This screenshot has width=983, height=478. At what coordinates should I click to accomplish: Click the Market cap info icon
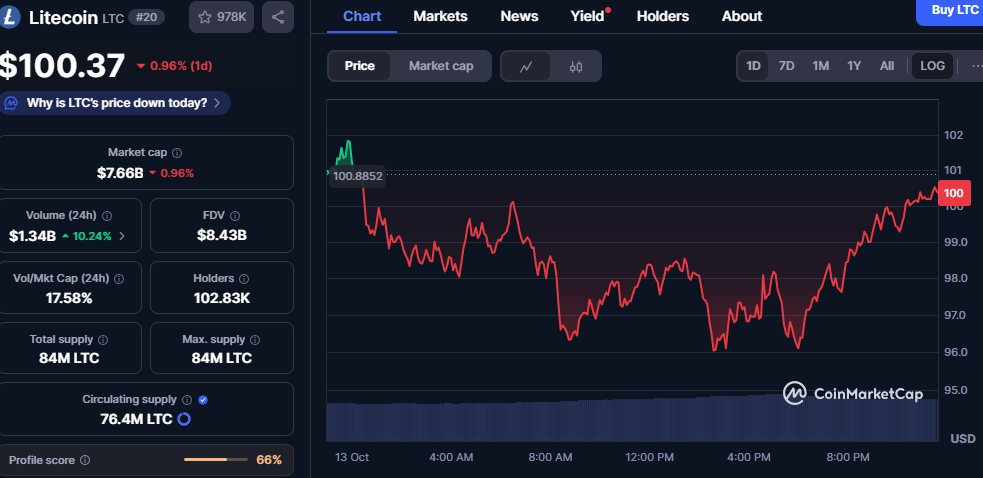pyautogui.click(x=177, y=153)
